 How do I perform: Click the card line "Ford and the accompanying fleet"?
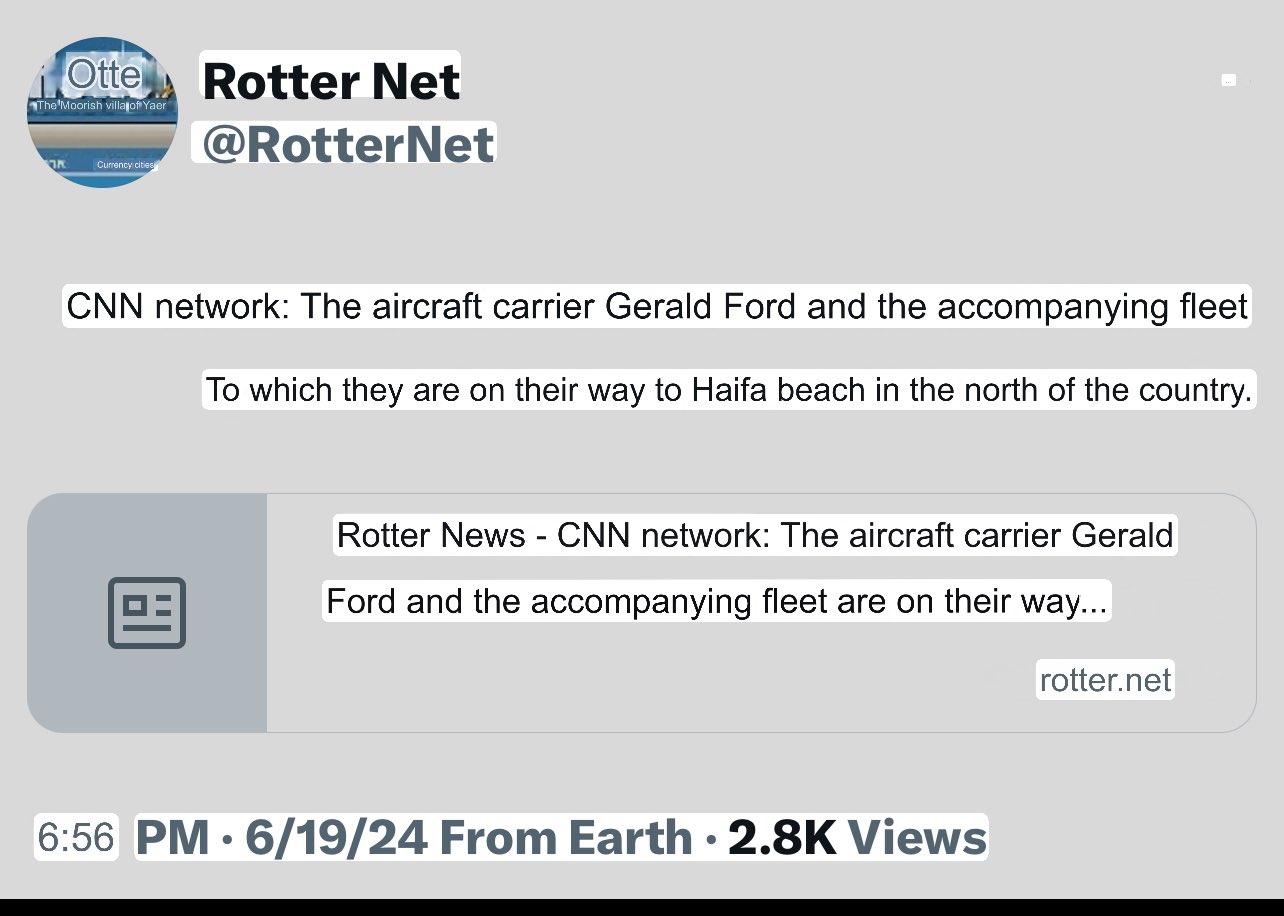(717, 601)
